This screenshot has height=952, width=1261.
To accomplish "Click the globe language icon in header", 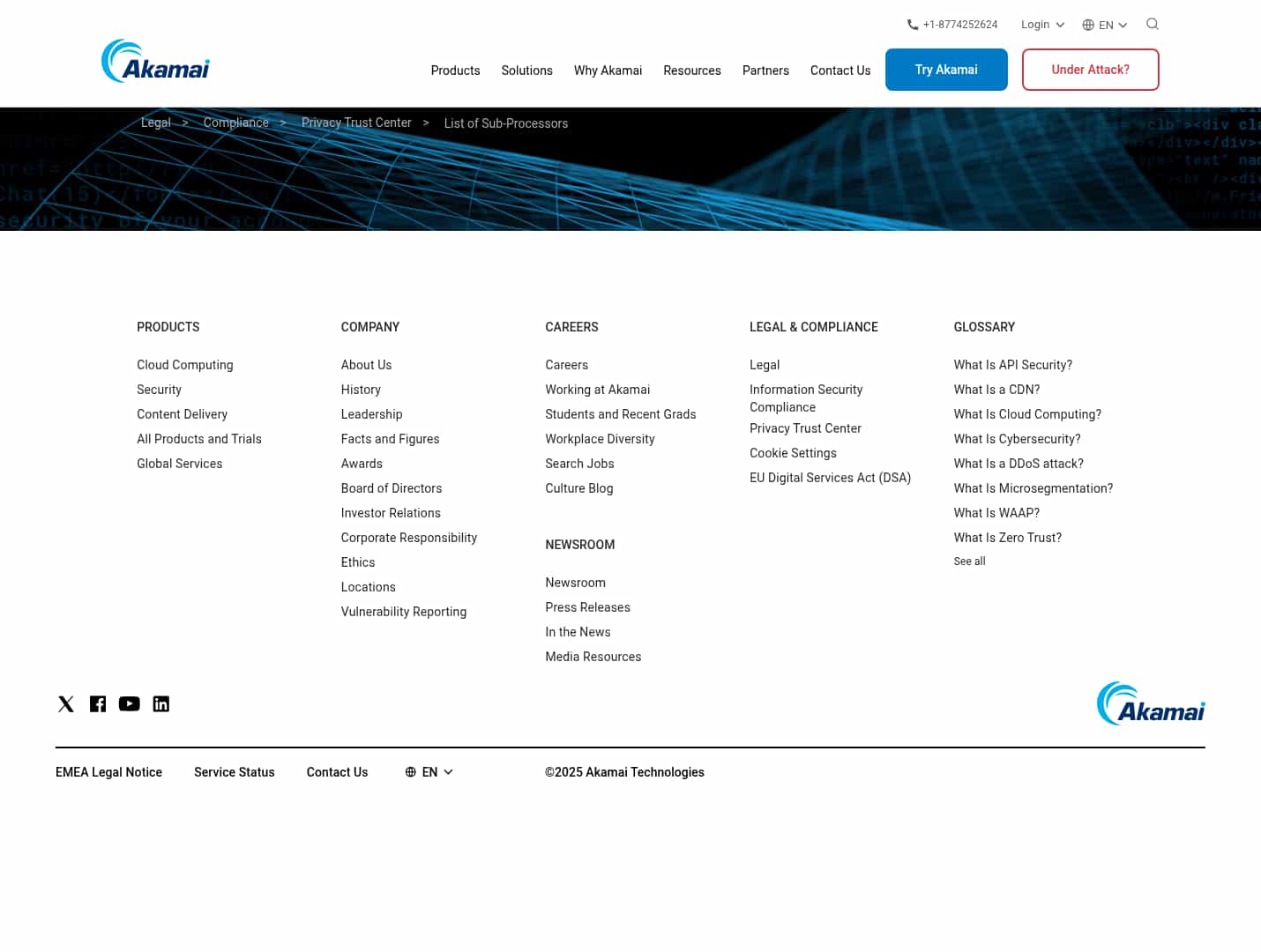I will (x=1088, y=25).
